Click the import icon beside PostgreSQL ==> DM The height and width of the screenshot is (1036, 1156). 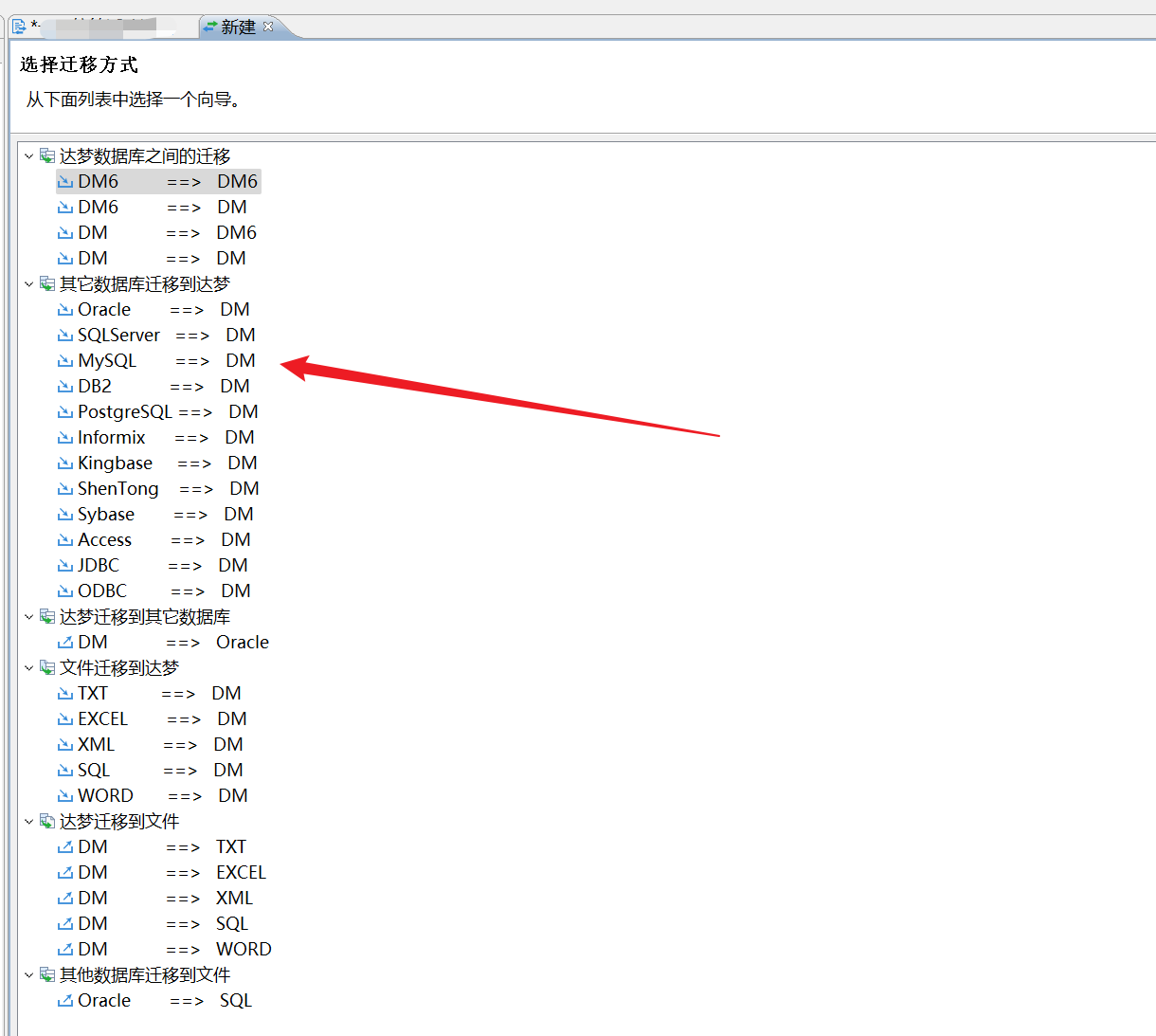pos(65,411)
